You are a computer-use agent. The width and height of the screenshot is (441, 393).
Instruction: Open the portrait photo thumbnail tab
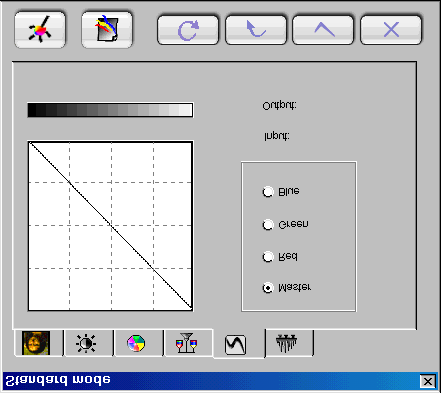pos(37,343)
